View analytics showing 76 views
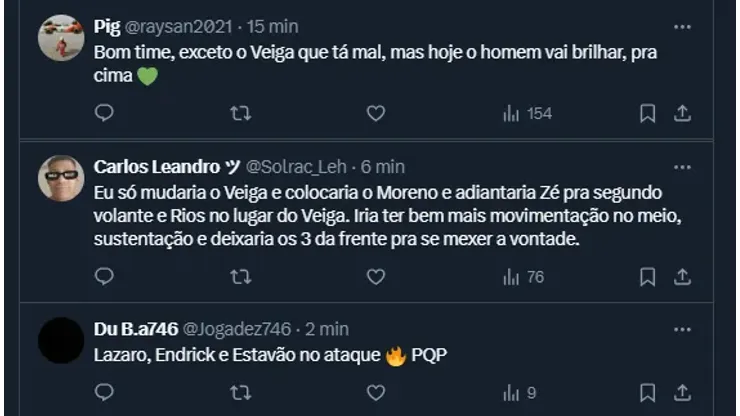 pyautogui.click(x=523, y=277)
